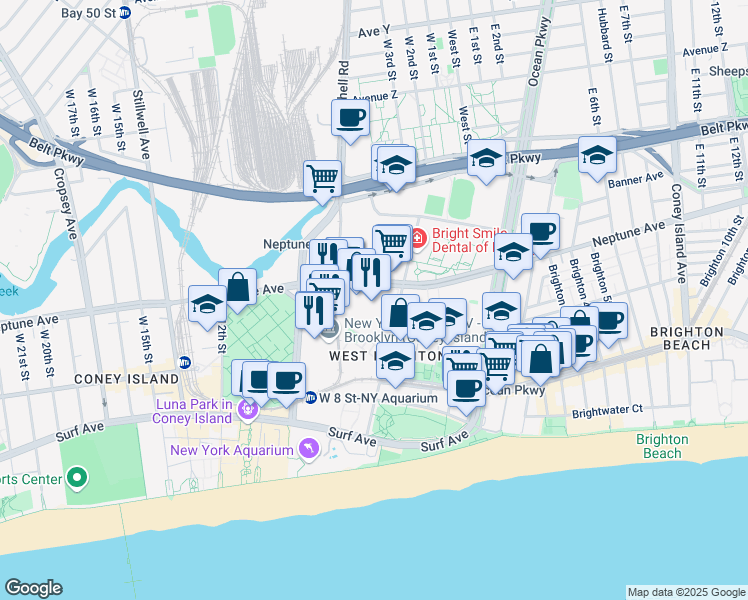Click the cafe marker near Avenue Z
The image size is (748, 600).
(x=351, y=121)
